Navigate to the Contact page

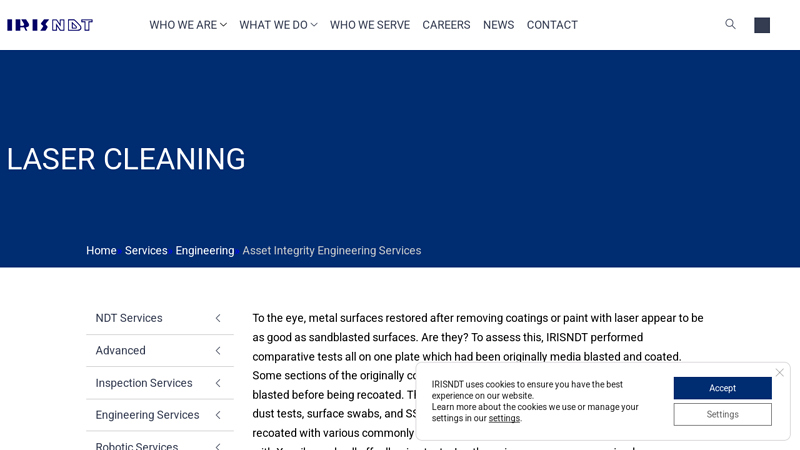click(552, 25)
